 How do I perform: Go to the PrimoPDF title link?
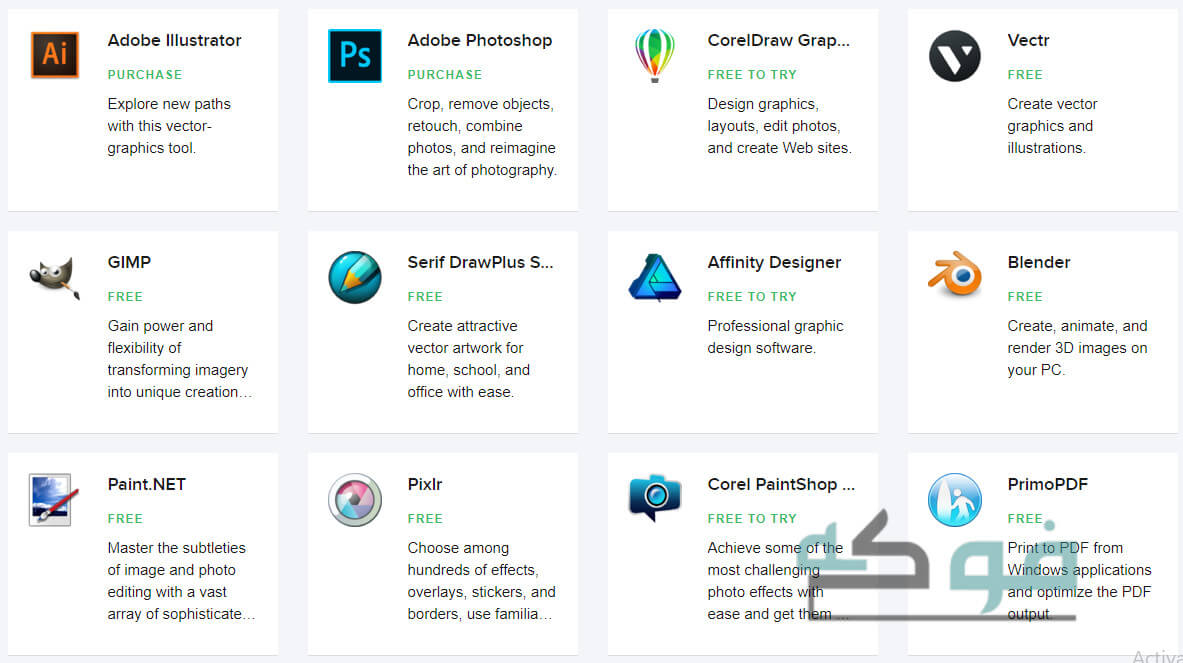click(x=1047, y=483)
